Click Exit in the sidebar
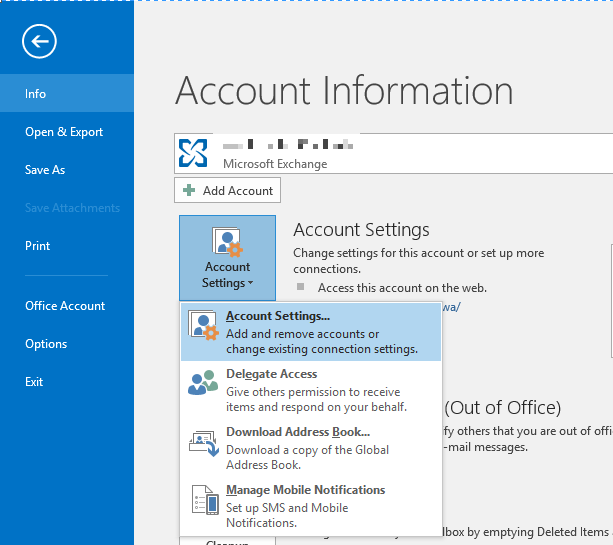613x545 pixels. [67, 382]
